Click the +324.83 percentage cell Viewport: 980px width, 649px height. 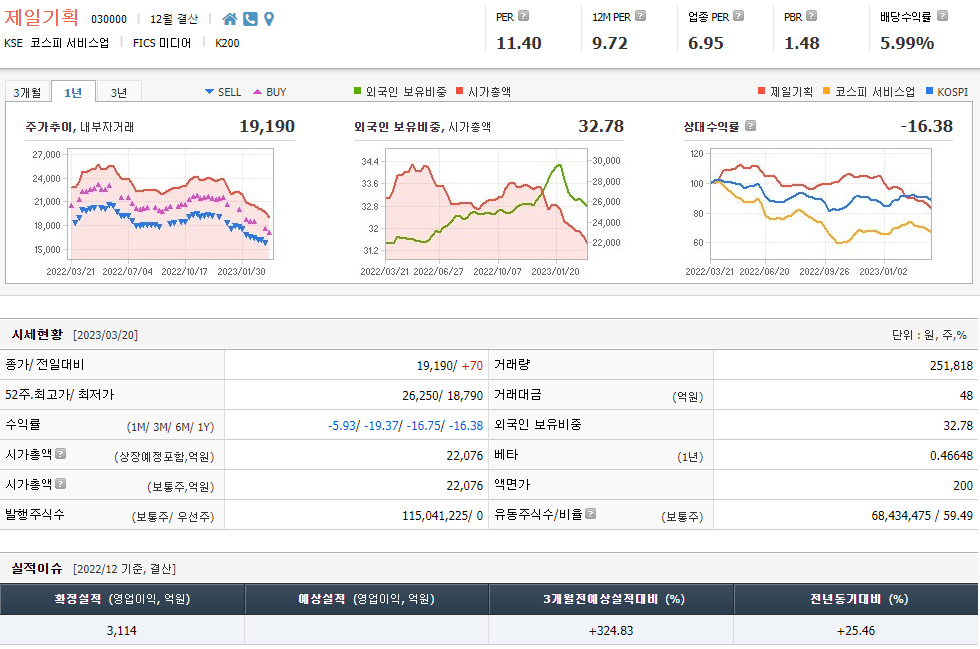pyautogui.click(x=611, y=630)
